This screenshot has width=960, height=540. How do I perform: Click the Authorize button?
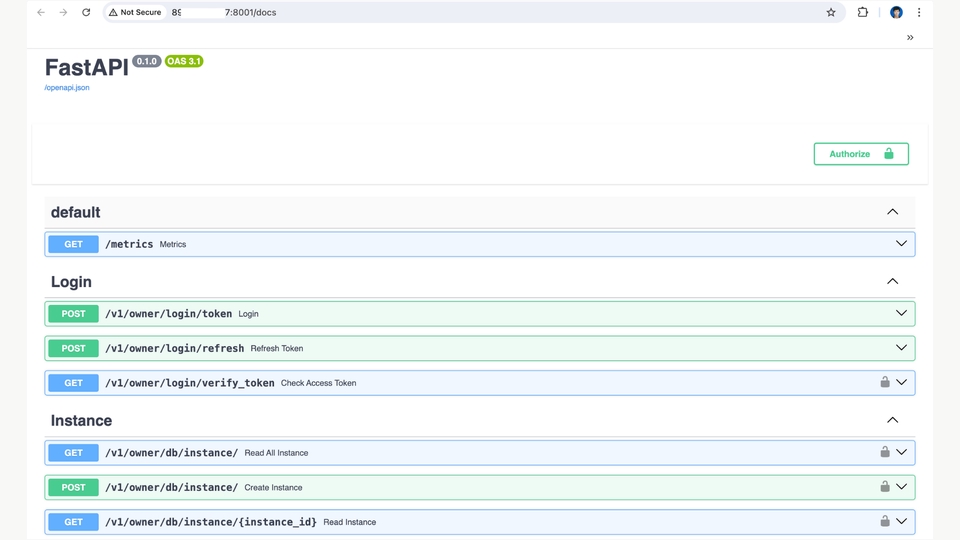pyautogui.click(x=861, y=154)
